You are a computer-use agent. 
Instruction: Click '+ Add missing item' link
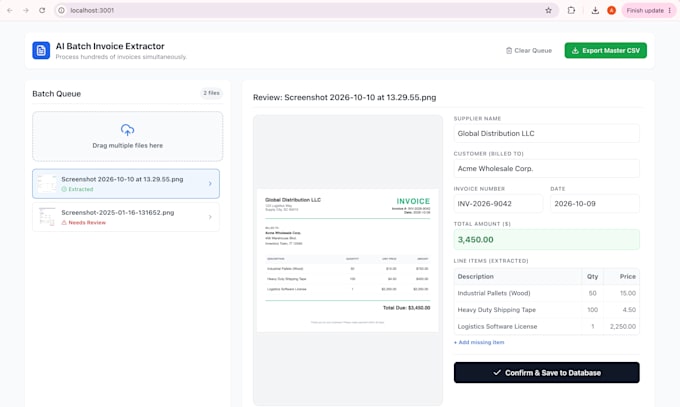click(x=479, y=342)
